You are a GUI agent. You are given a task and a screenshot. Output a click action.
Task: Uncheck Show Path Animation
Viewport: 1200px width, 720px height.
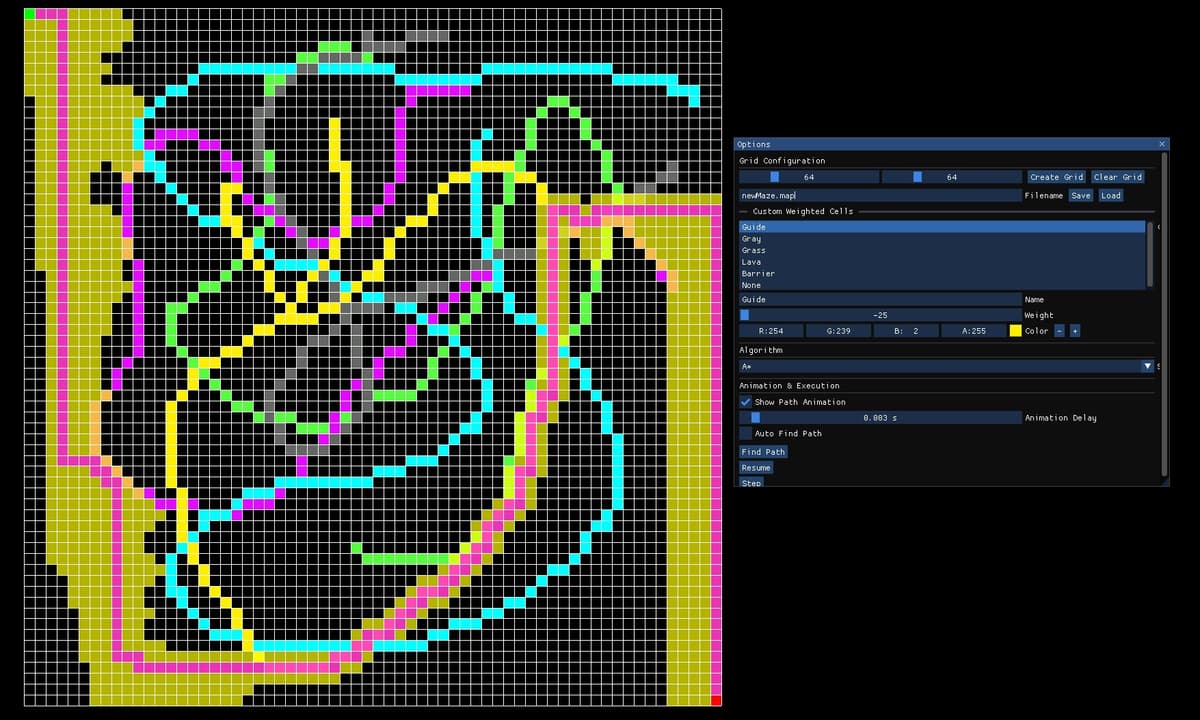point(745,402)
